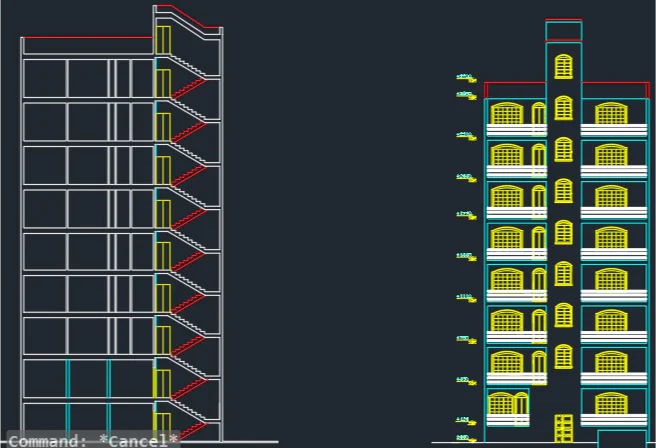Select the red roof line atop the section's left side

tap(88, 38)
